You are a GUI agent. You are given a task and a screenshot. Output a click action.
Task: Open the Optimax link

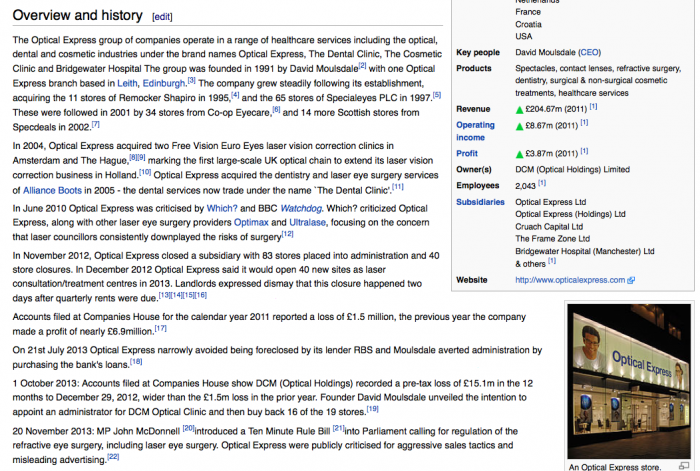click(251, 222)
